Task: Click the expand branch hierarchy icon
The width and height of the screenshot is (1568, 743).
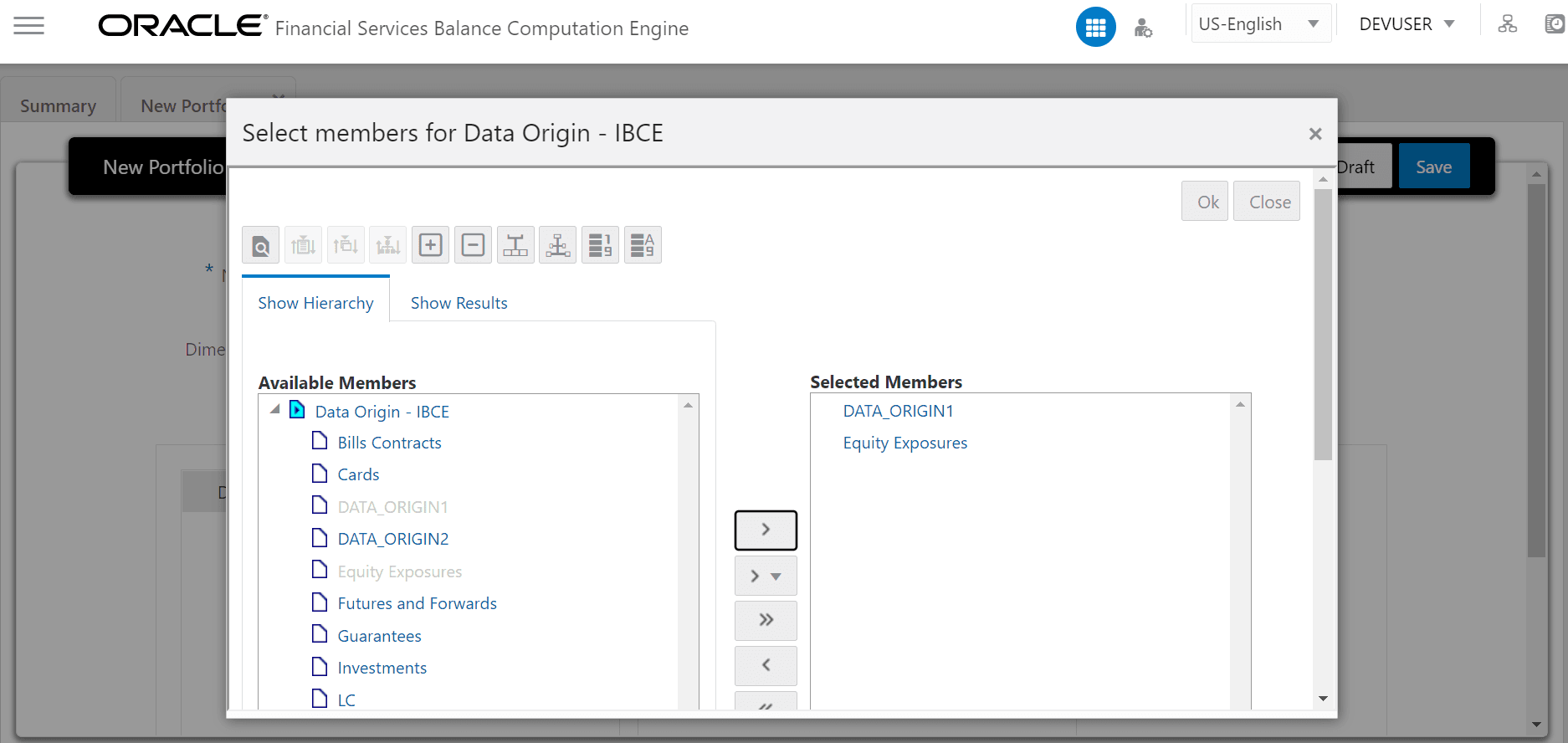Action: (x=515, y=245)
